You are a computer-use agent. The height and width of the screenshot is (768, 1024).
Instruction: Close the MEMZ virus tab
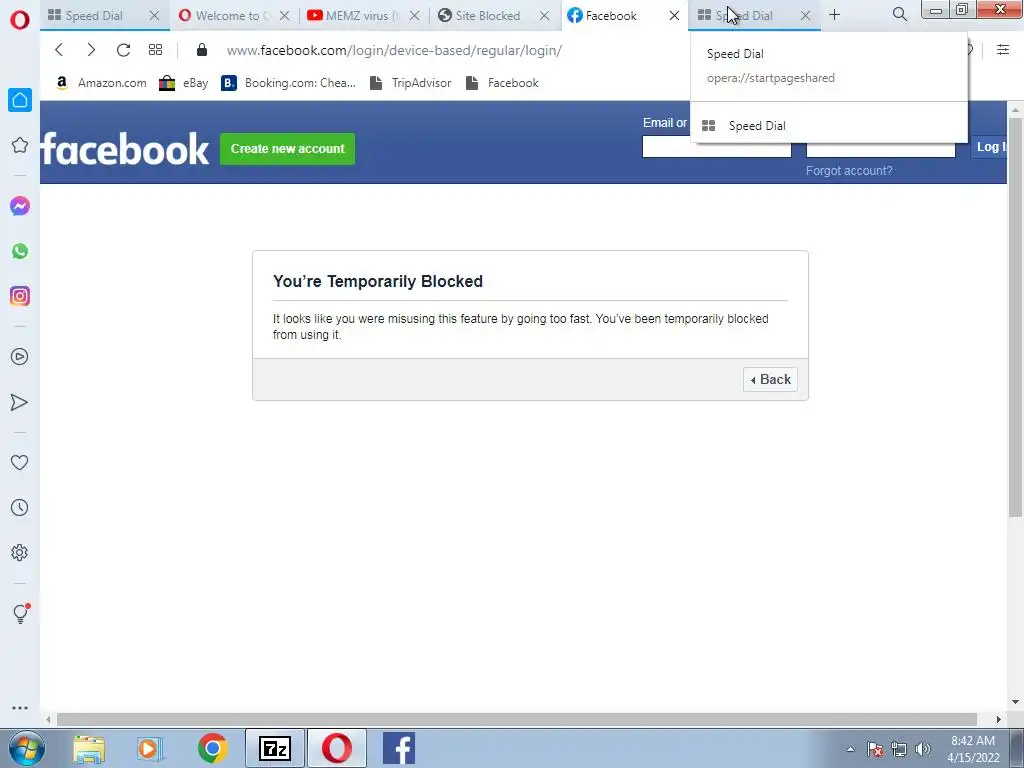point(414,16)
